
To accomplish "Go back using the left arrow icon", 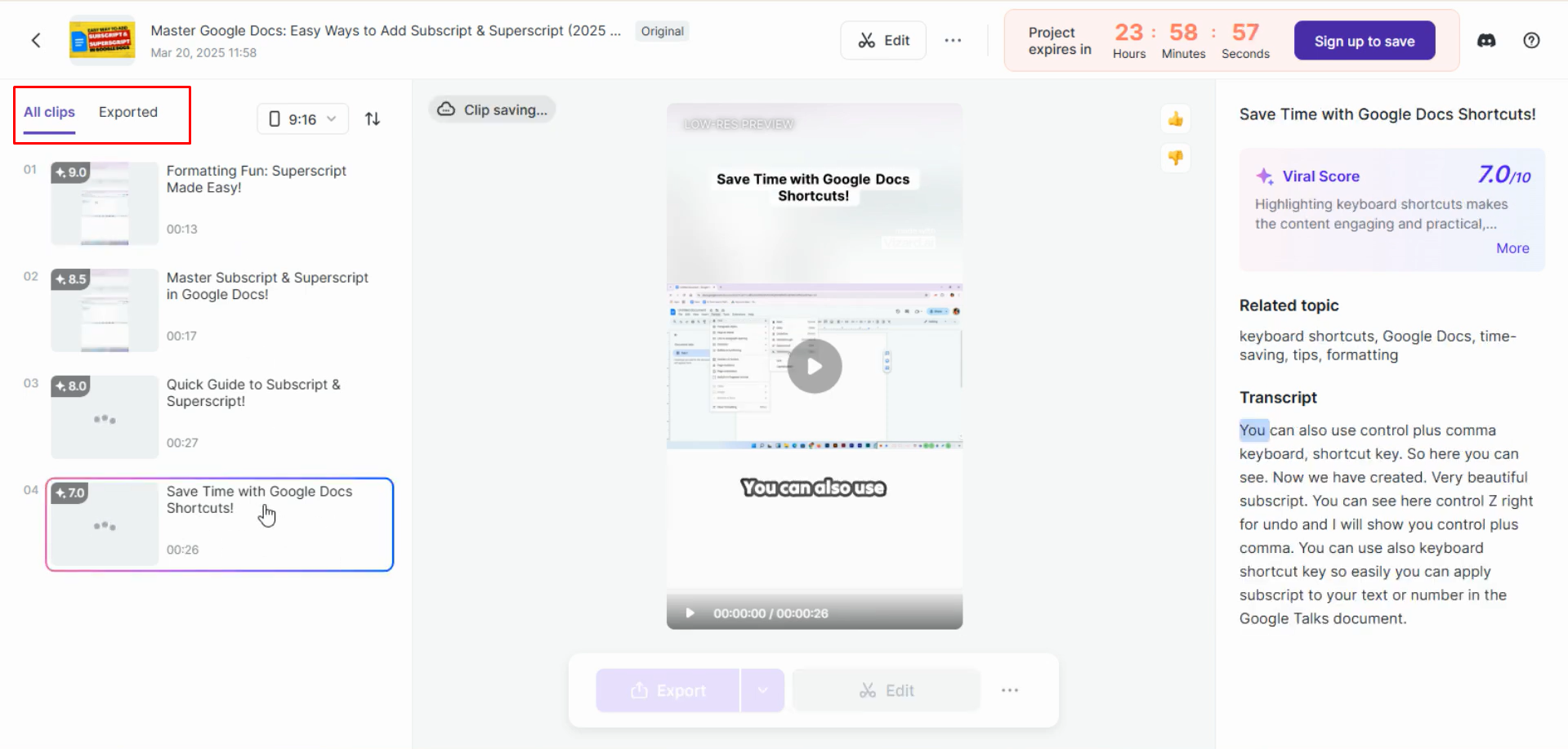I will [36, 40].
